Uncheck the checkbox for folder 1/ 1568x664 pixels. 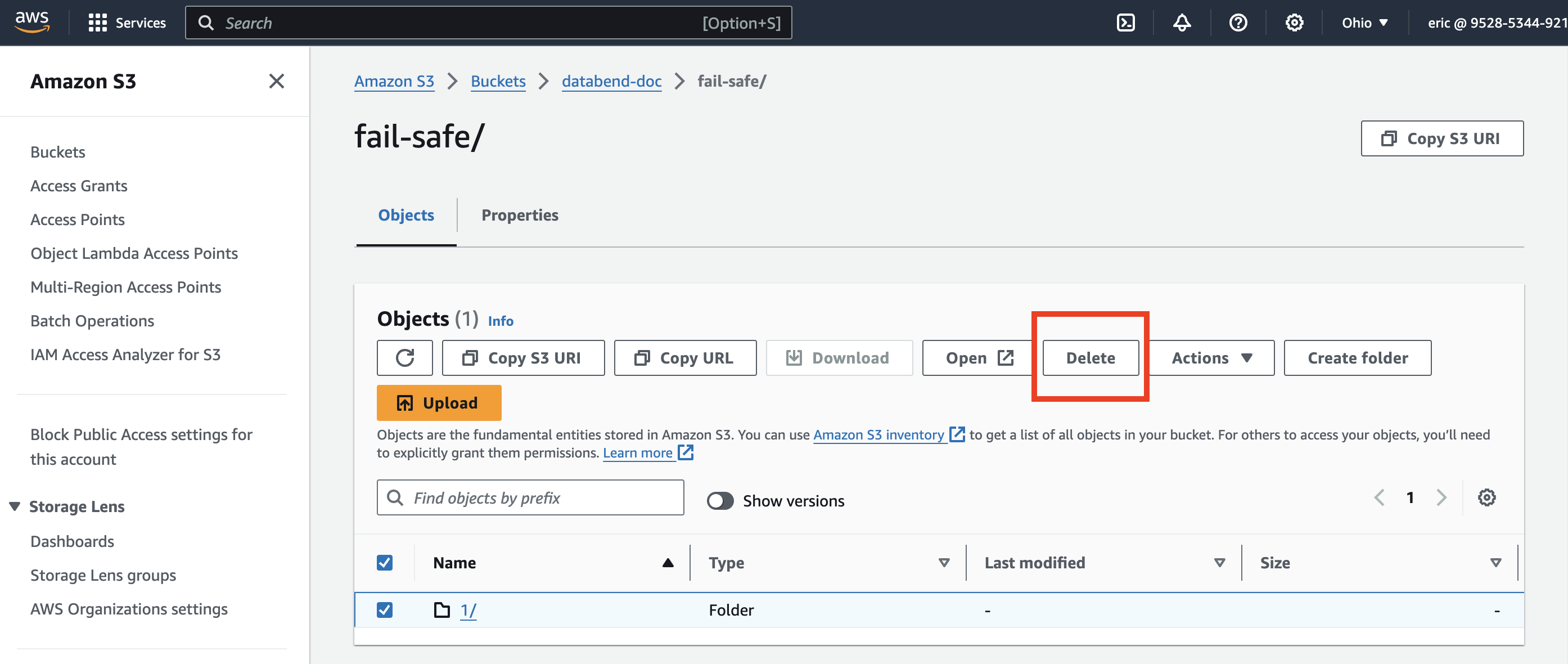pyautogui.click(x=385, y=610)
